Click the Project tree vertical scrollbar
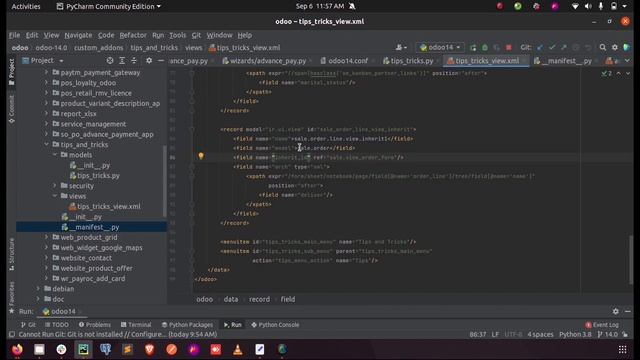 (x=164, y=180)
